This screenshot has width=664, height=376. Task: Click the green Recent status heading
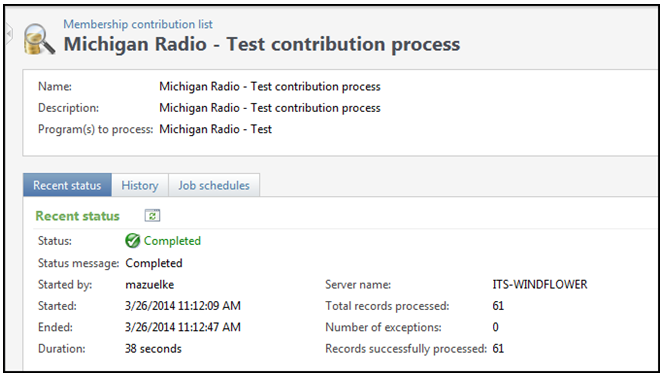(77, 216)
